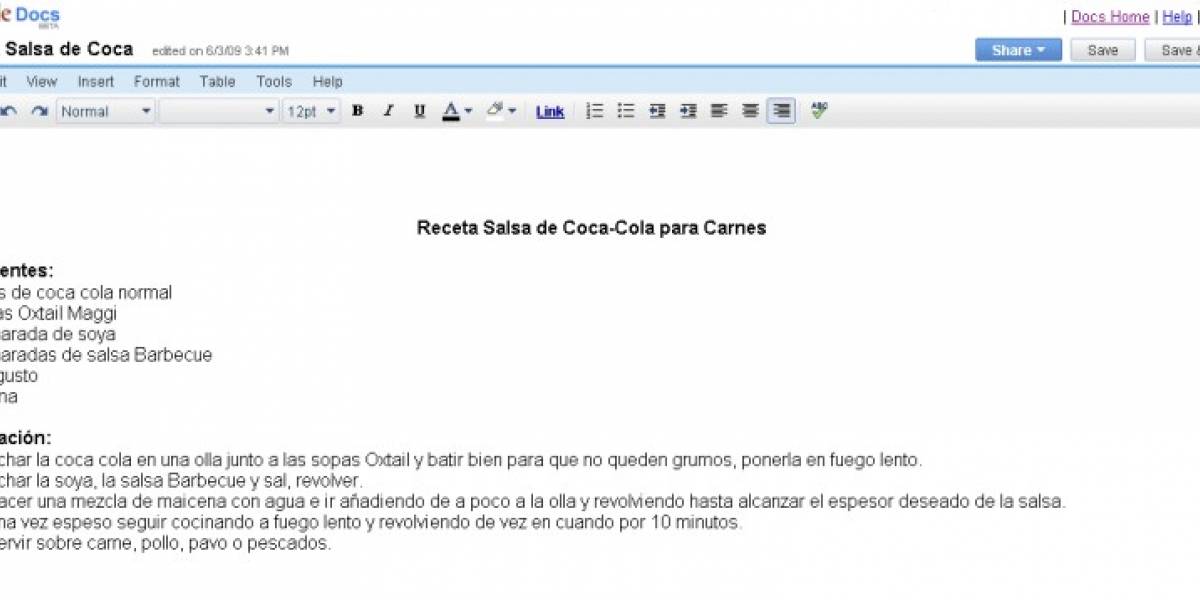
Task: Open the View menu
Action: (x=42, y=82)
